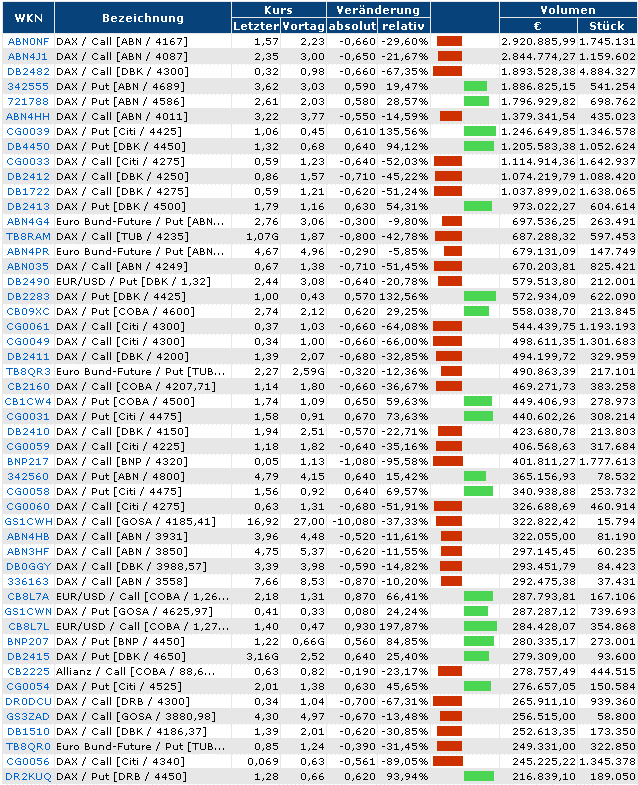Open WKN link CG0054
This screenshot has height=785, width=638.
(28, 687)
